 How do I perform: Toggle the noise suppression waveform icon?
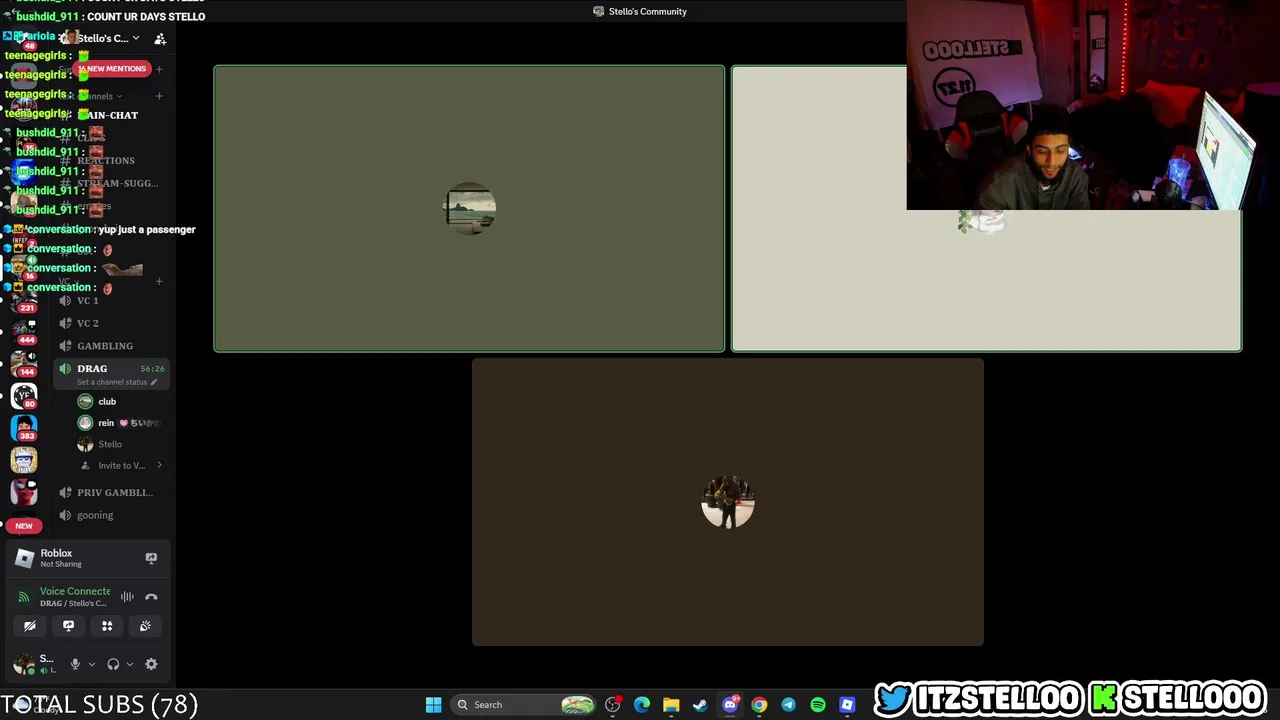[127, 597]
